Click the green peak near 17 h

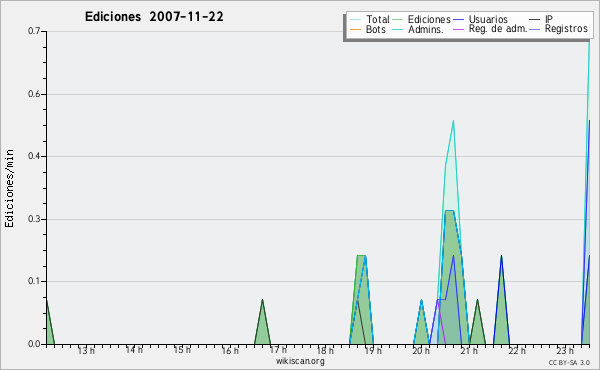262,325
